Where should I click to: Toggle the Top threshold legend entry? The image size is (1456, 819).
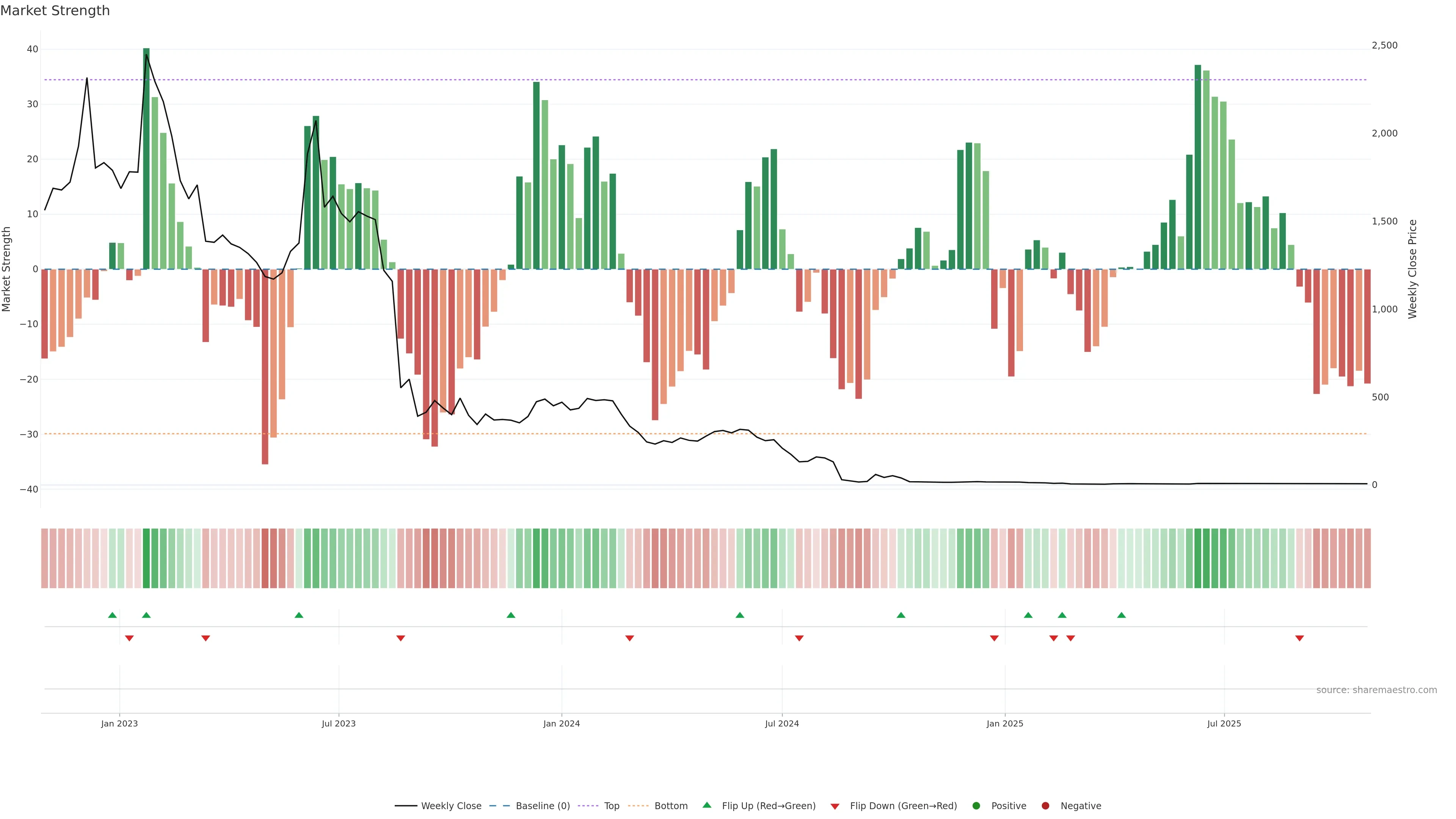[612, 806]
